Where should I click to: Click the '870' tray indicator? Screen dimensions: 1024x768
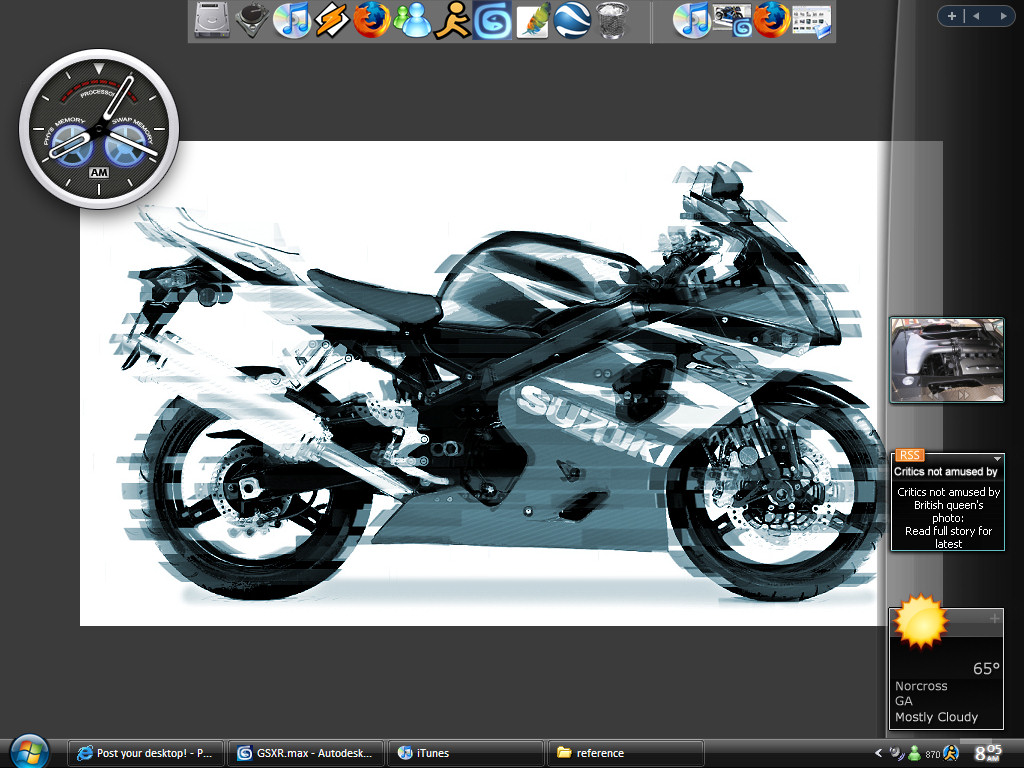pyautogui.click(x=933, y=755)
